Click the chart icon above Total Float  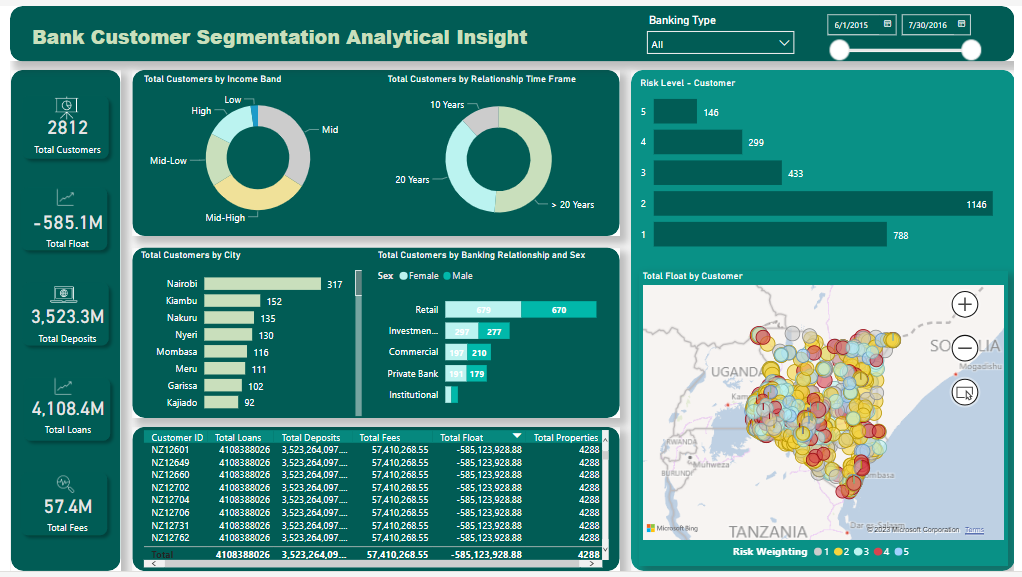coord(65,196)
